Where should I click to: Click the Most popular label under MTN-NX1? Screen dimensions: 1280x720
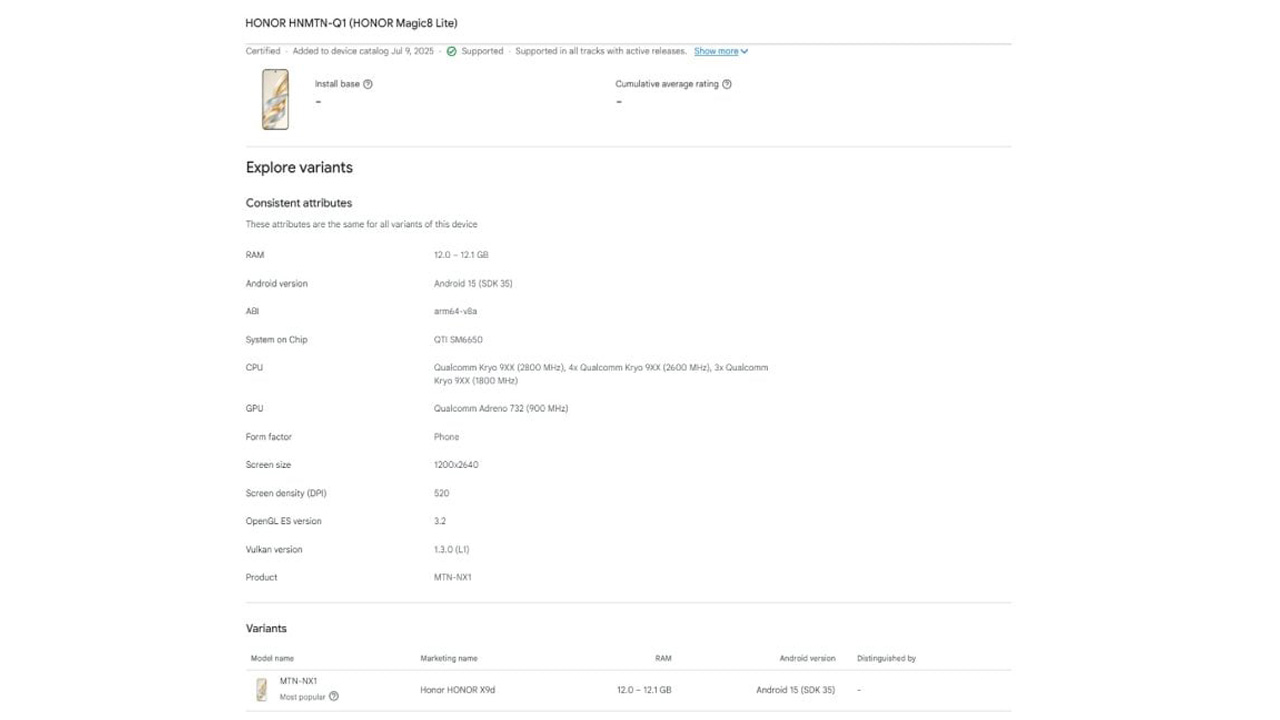[302, 697]
